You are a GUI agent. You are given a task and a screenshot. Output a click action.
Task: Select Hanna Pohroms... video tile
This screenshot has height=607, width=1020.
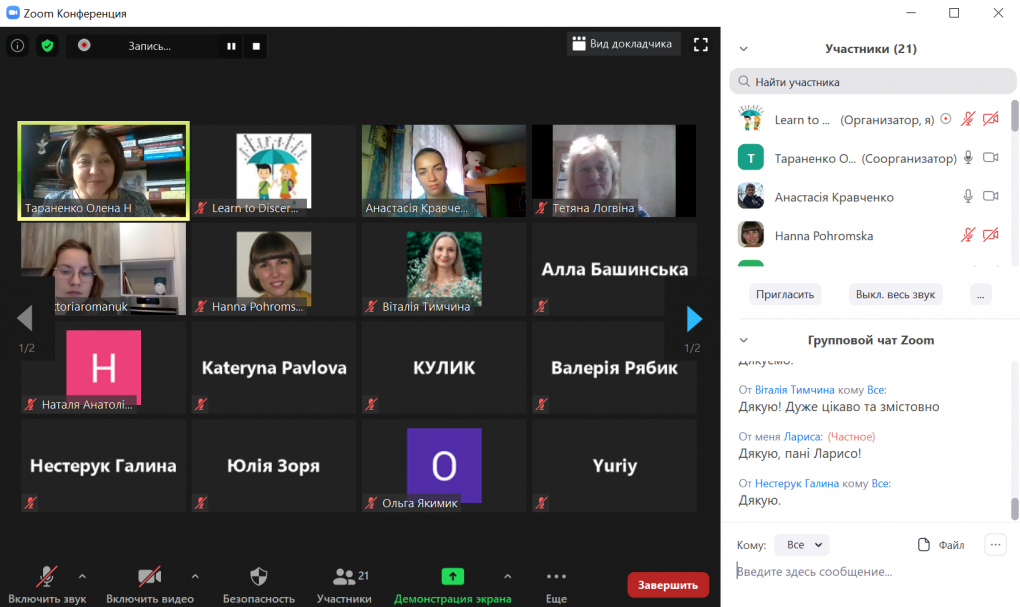tap(273, 269)
